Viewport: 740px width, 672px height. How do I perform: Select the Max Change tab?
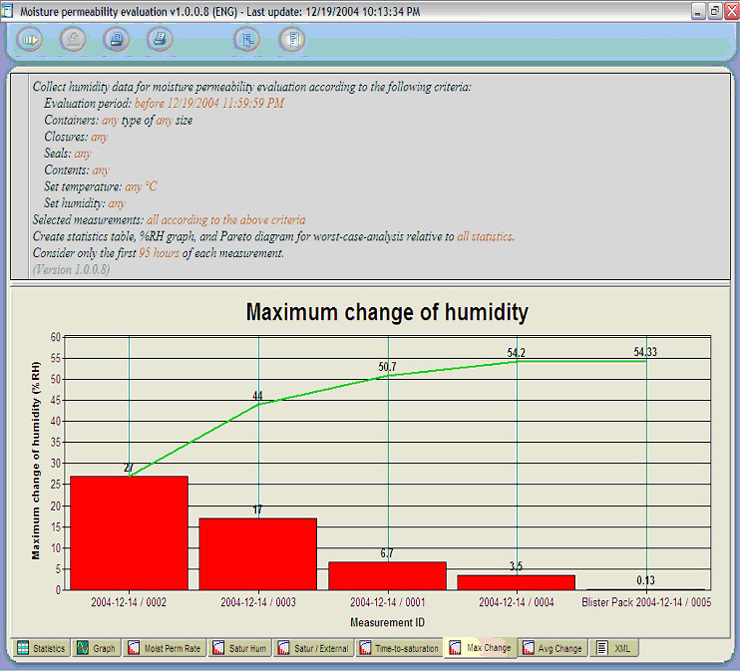[481, 647]
